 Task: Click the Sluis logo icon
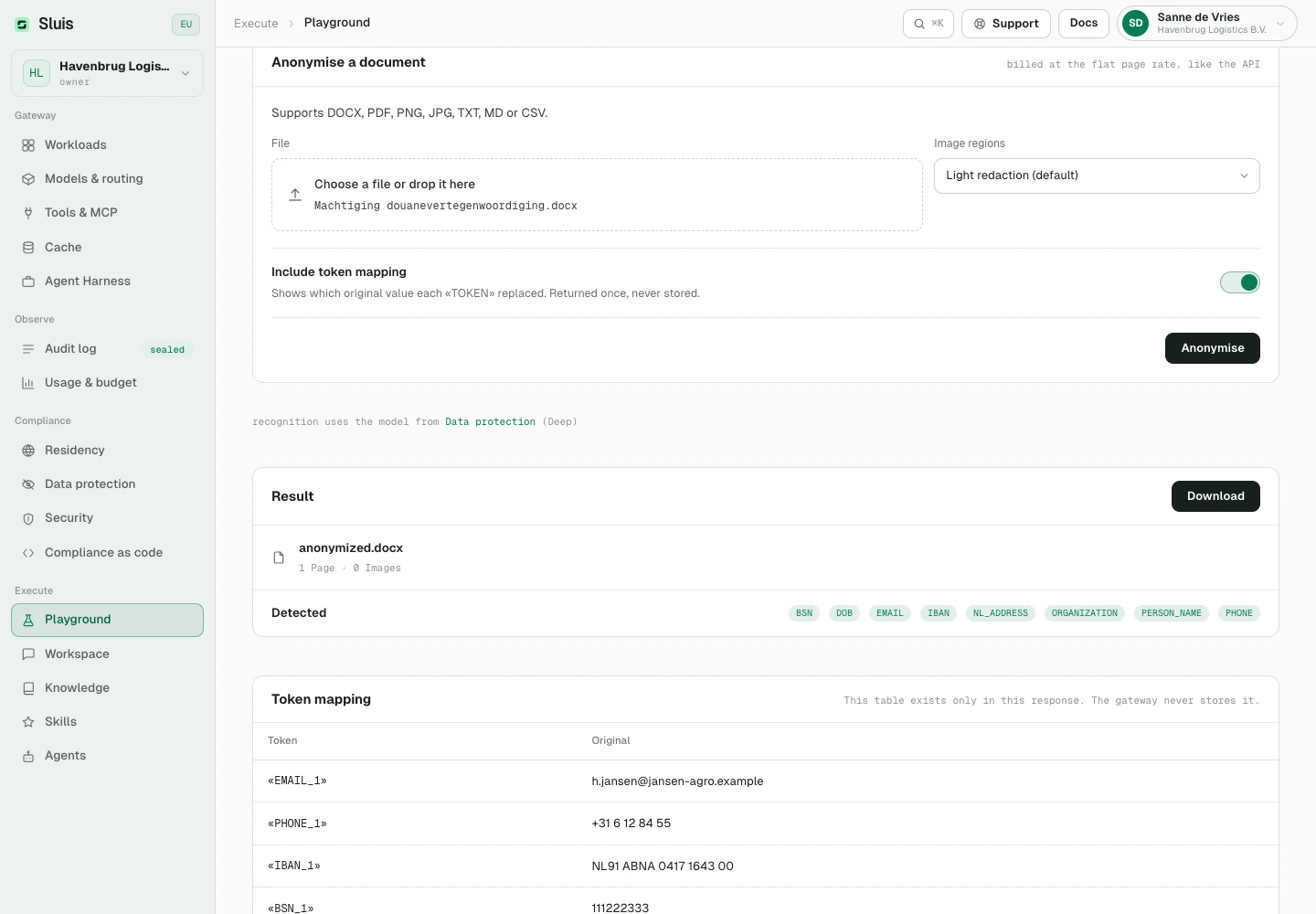pos(22,25)
